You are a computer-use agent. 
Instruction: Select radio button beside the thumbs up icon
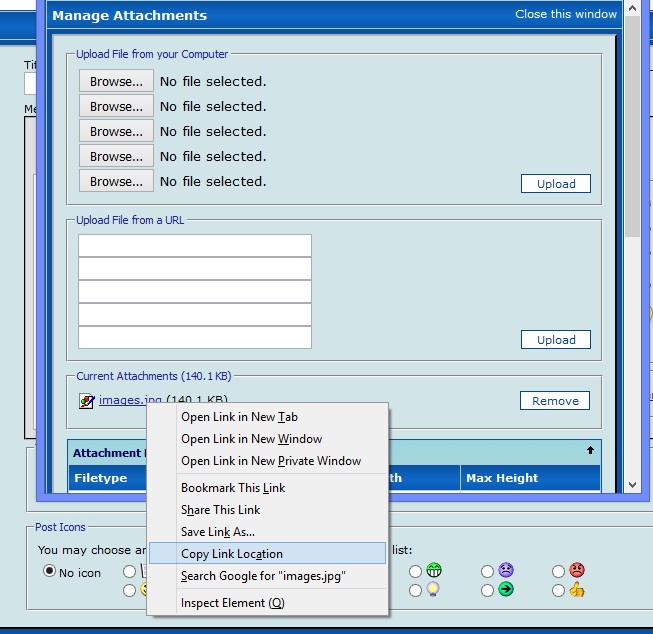coord(558,590)
